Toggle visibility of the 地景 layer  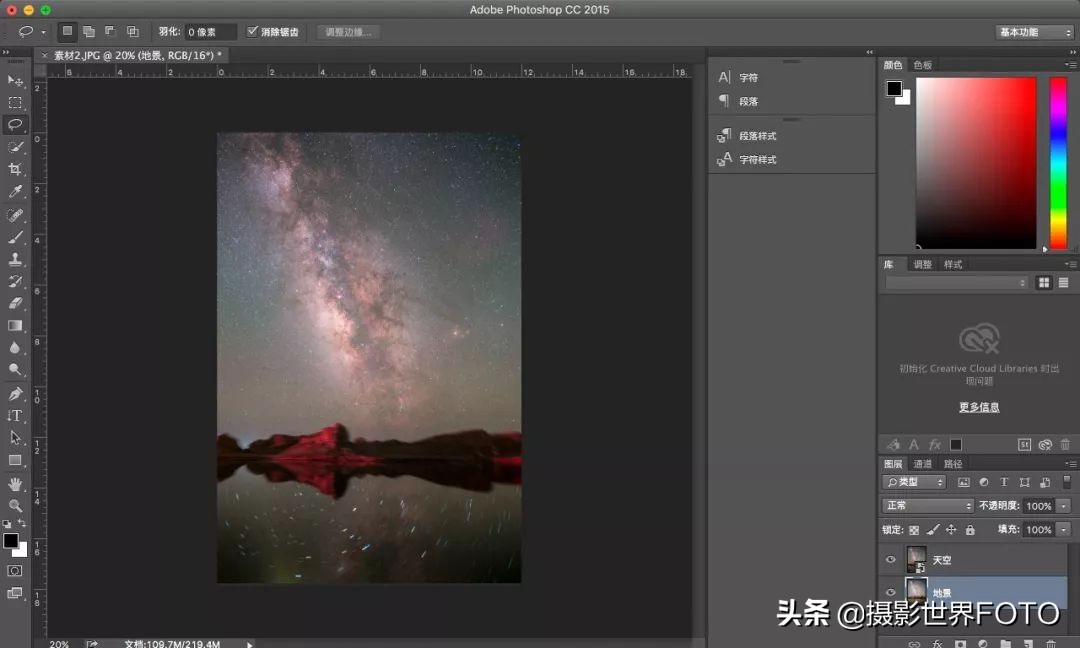click(892, 591)
